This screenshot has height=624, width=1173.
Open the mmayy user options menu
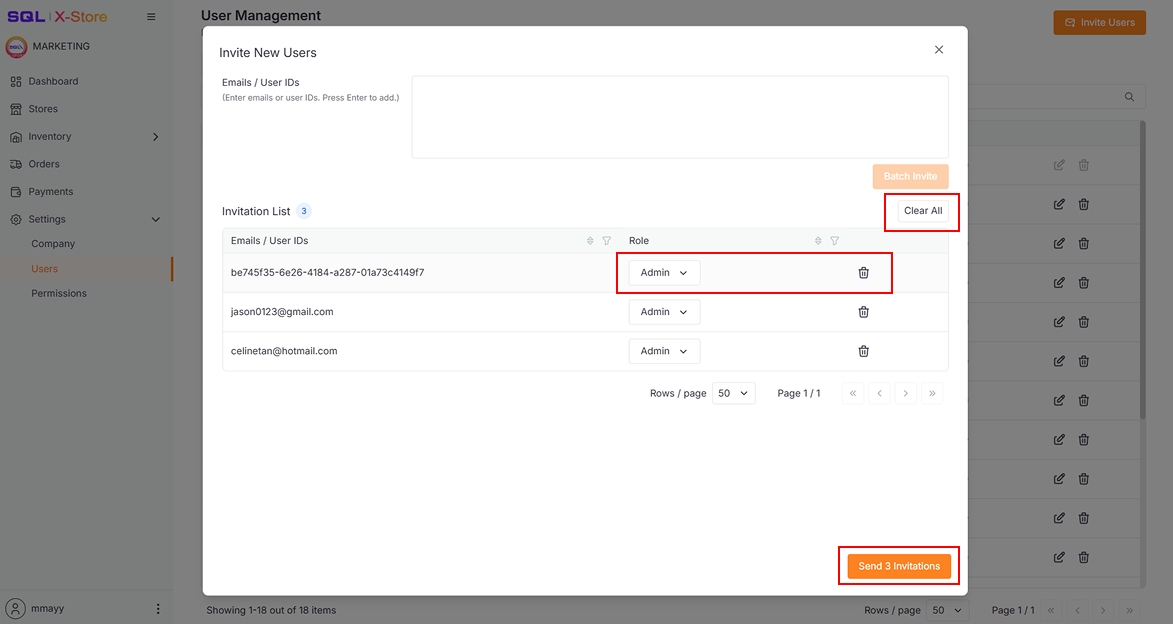(157, 608)
